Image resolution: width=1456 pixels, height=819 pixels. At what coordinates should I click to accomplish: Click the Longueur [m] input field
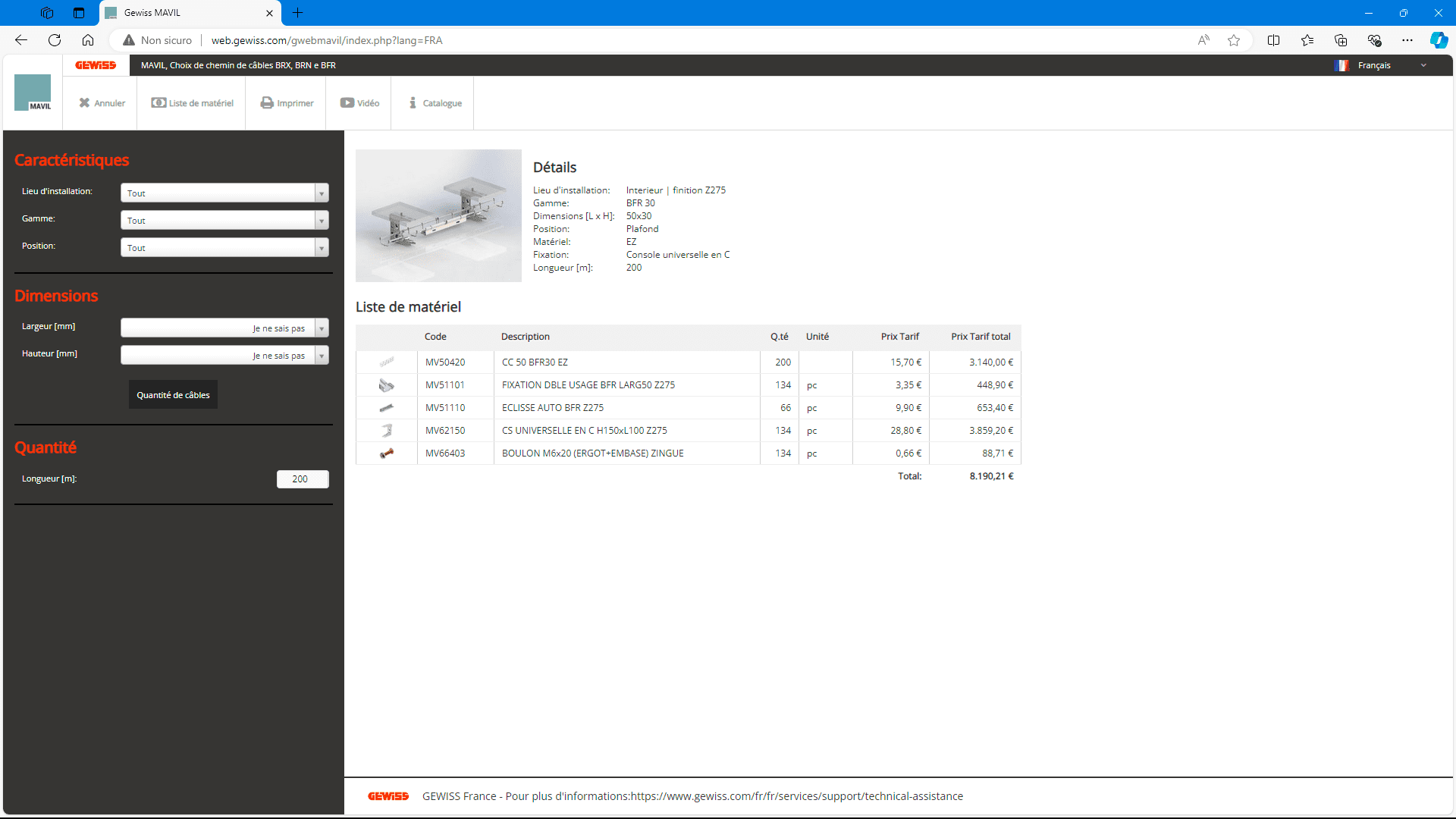click(x=303, y=479)
